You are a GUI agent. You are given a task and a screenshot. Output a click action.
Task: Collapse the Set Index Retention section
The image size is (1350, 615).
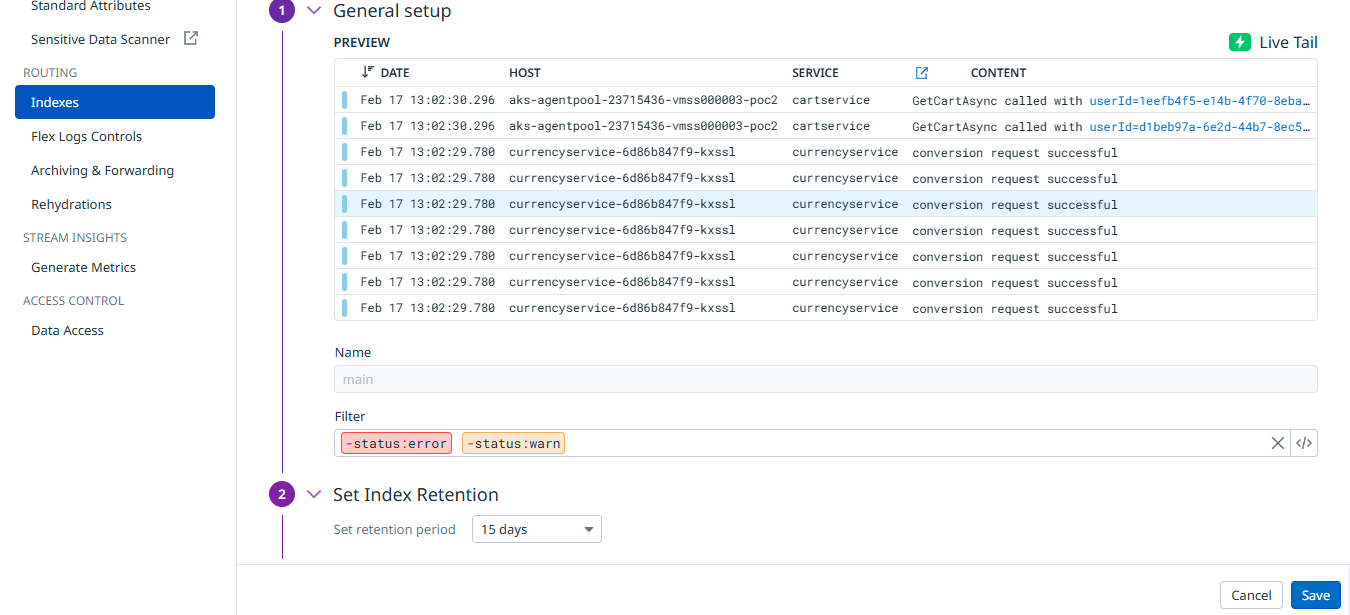[x=314, y=494]
